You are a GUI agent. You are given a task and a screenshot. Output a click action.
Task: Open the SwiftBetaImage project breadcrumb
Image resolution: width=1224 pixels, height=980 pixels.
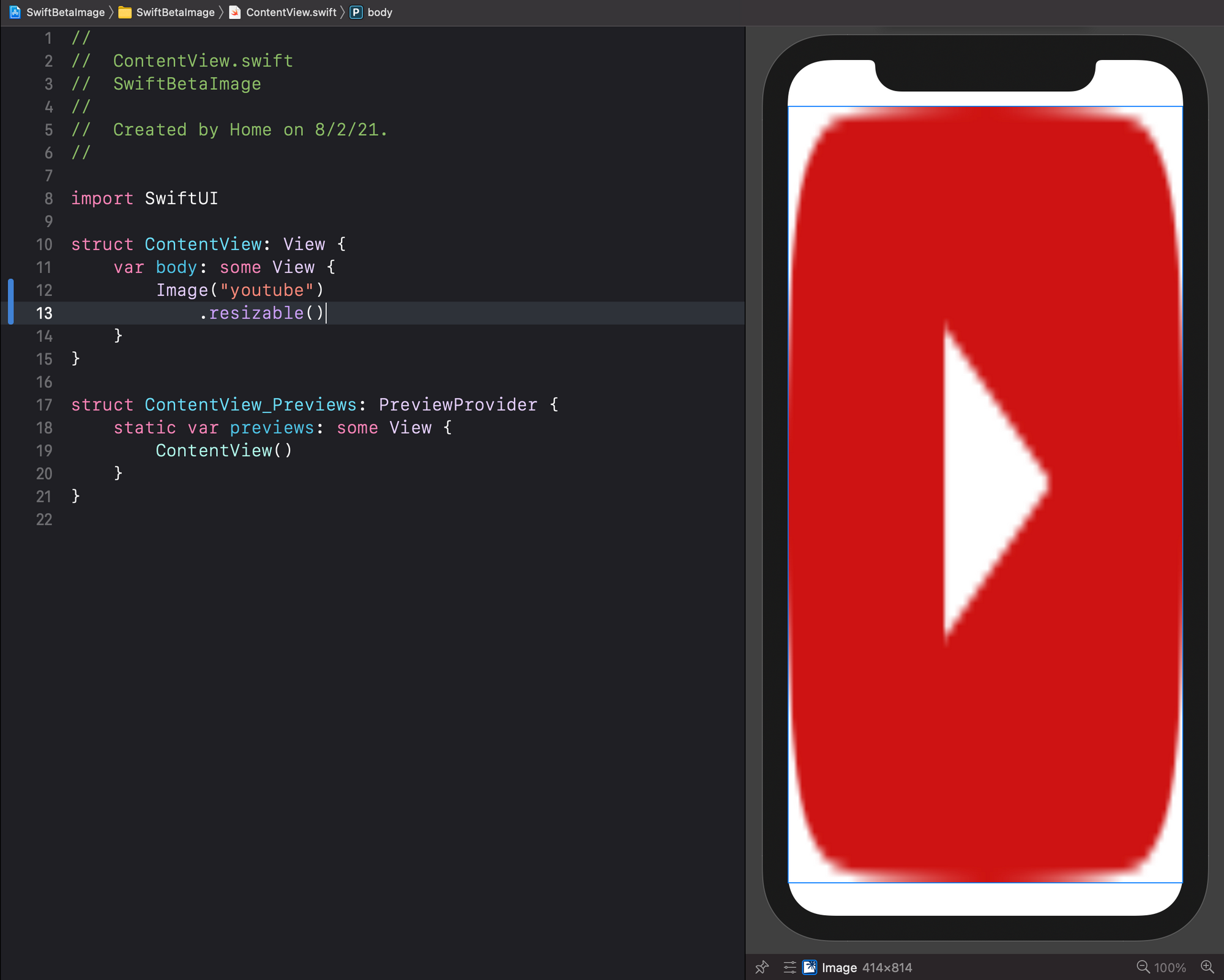65,12
